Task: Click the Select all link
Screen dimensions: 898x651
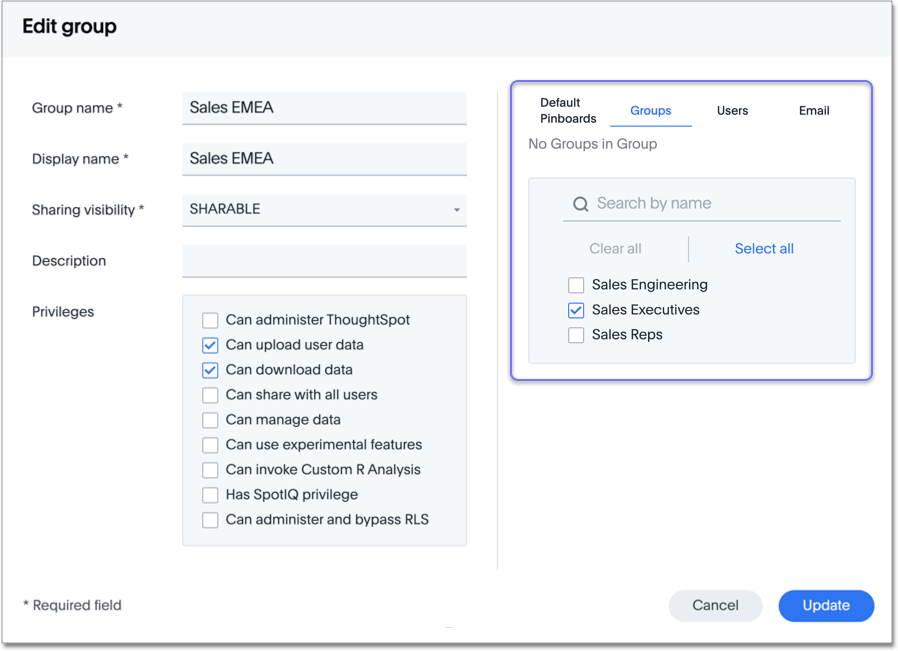Action: click(x=764, y=249)
